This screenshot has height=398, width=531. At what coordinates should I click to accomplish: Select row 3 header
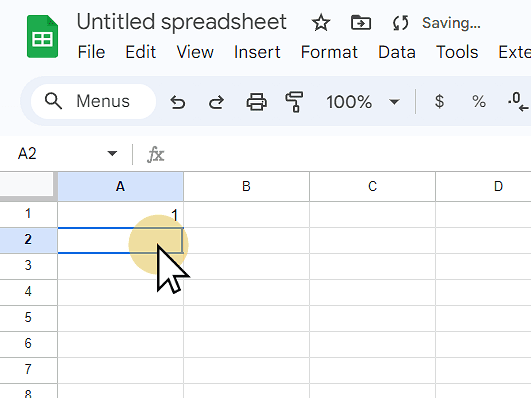point(28,266)
